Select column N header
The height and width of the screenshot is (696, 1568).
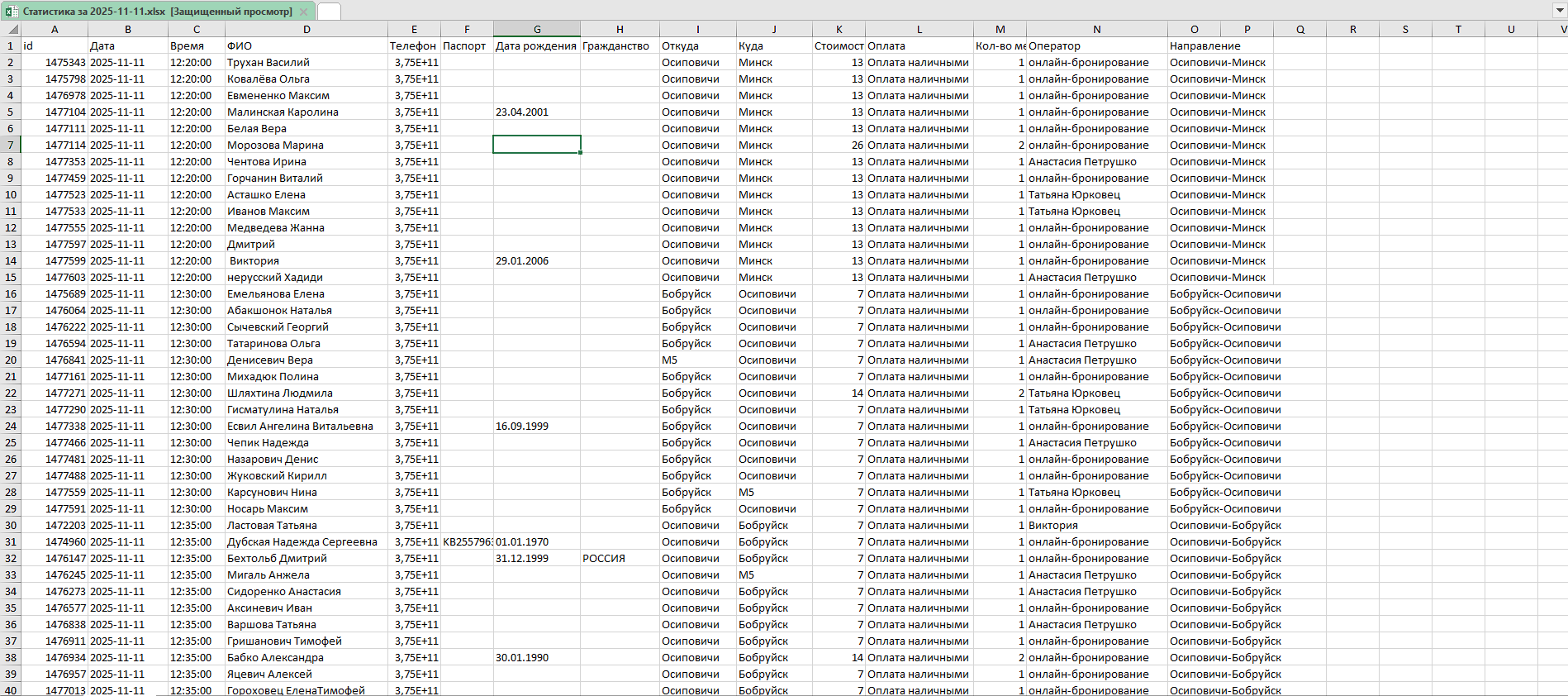tap(1096, 29)
